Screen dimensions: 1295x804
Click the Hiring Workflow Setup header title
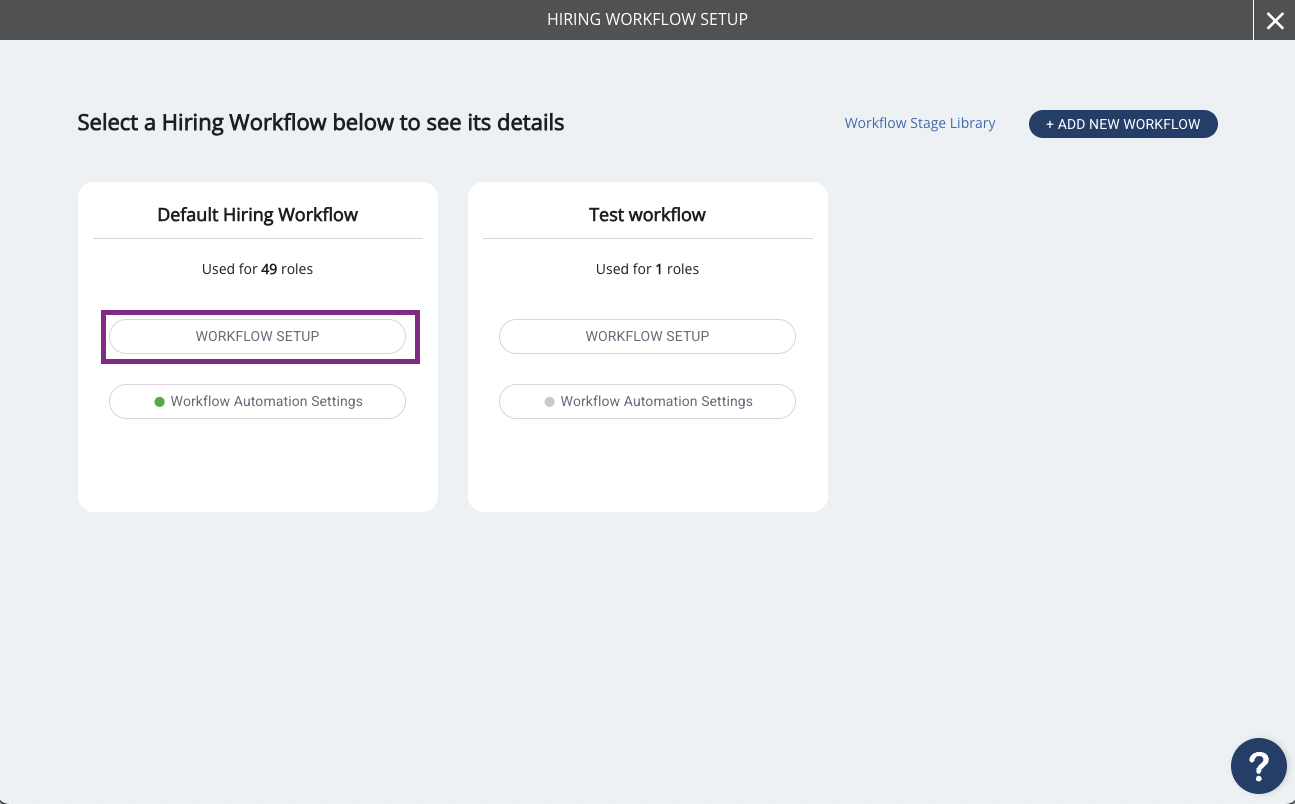(x=647, y=19)
